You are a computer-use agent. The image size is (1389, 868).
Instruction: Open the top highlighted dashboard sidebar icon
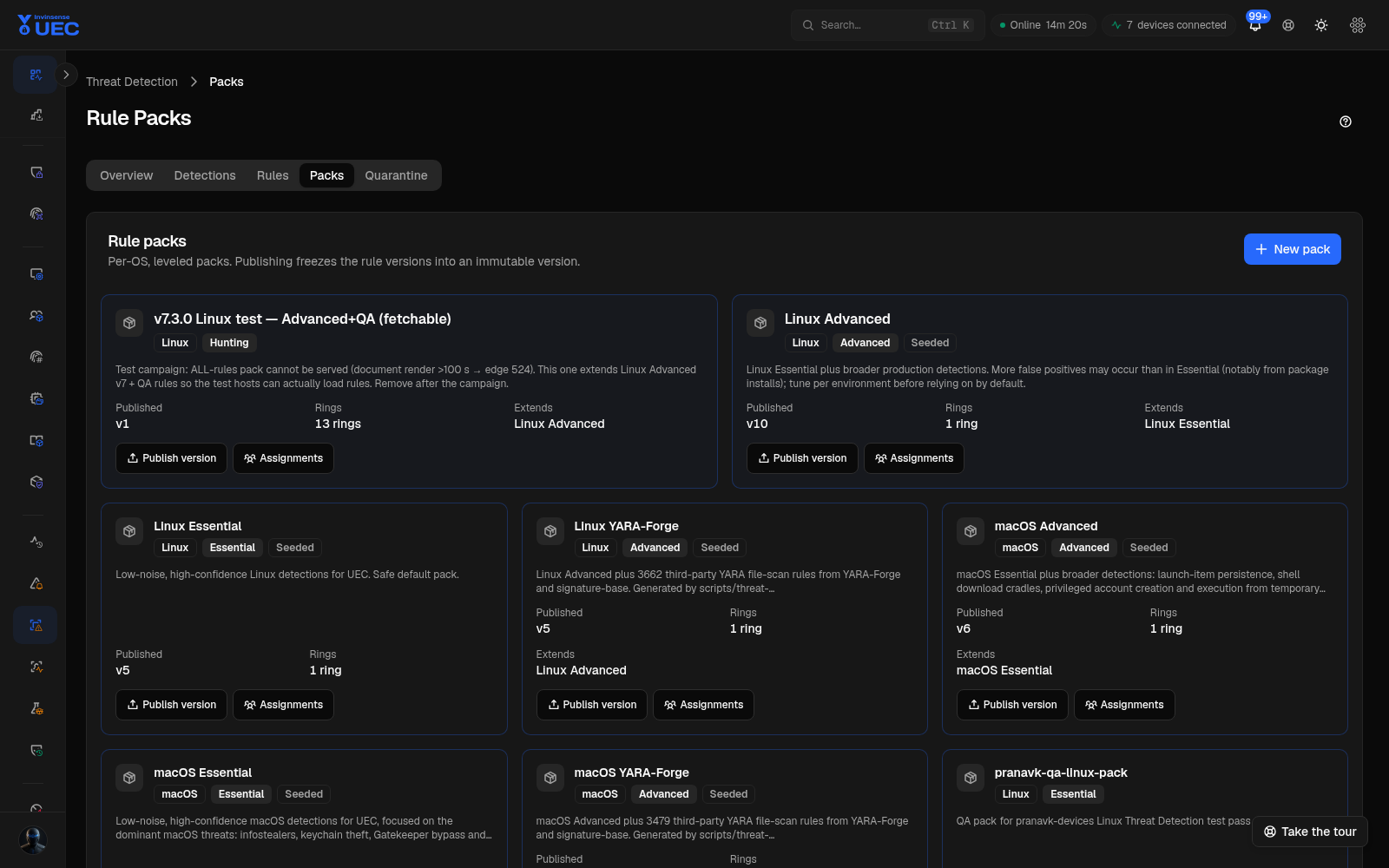tap(36, 75)
